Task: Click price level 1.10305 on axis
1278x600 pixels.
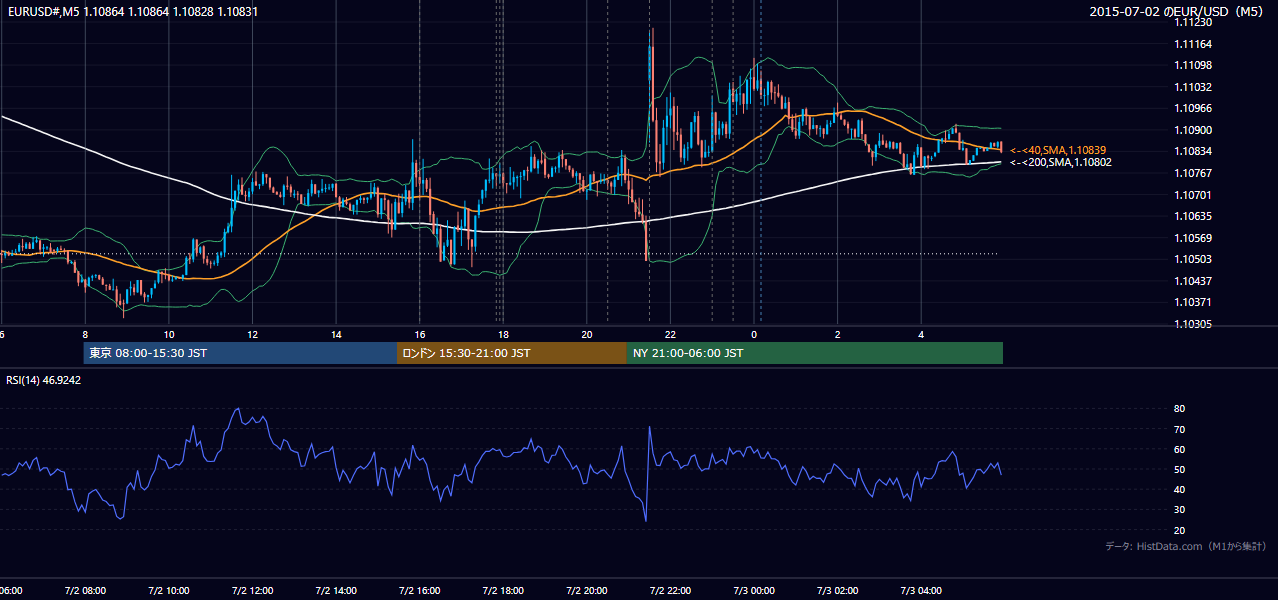Action: (1193, 324)
